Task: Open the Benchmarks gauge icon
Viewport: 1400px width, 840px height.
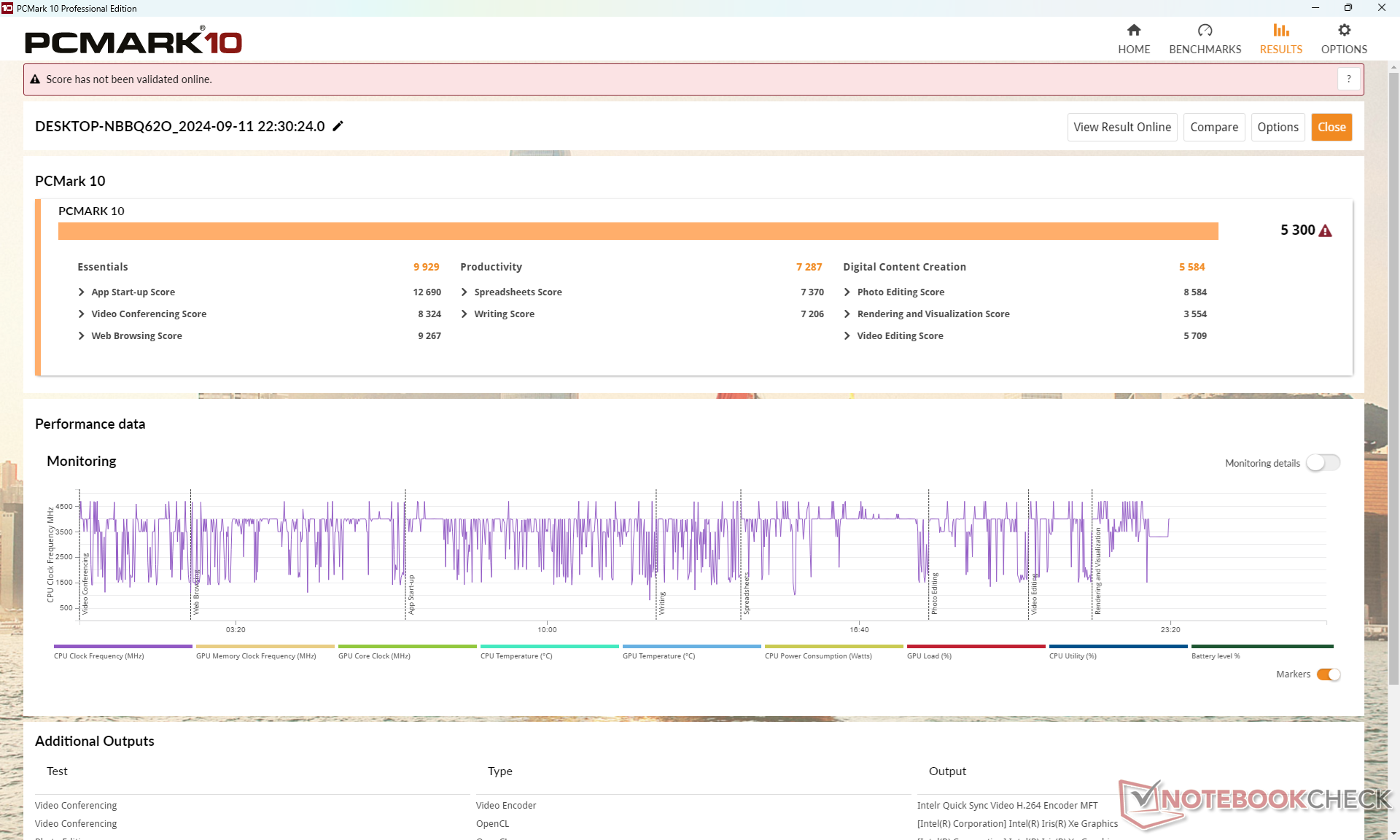Action: pyautogui.click(x=1205, y=31)
